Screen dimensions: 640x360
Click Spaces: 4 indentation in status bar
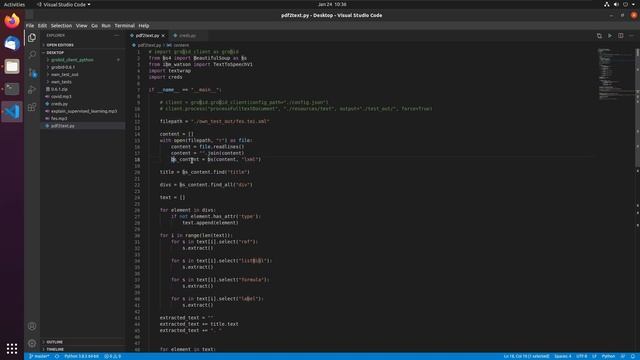[562, 356]
